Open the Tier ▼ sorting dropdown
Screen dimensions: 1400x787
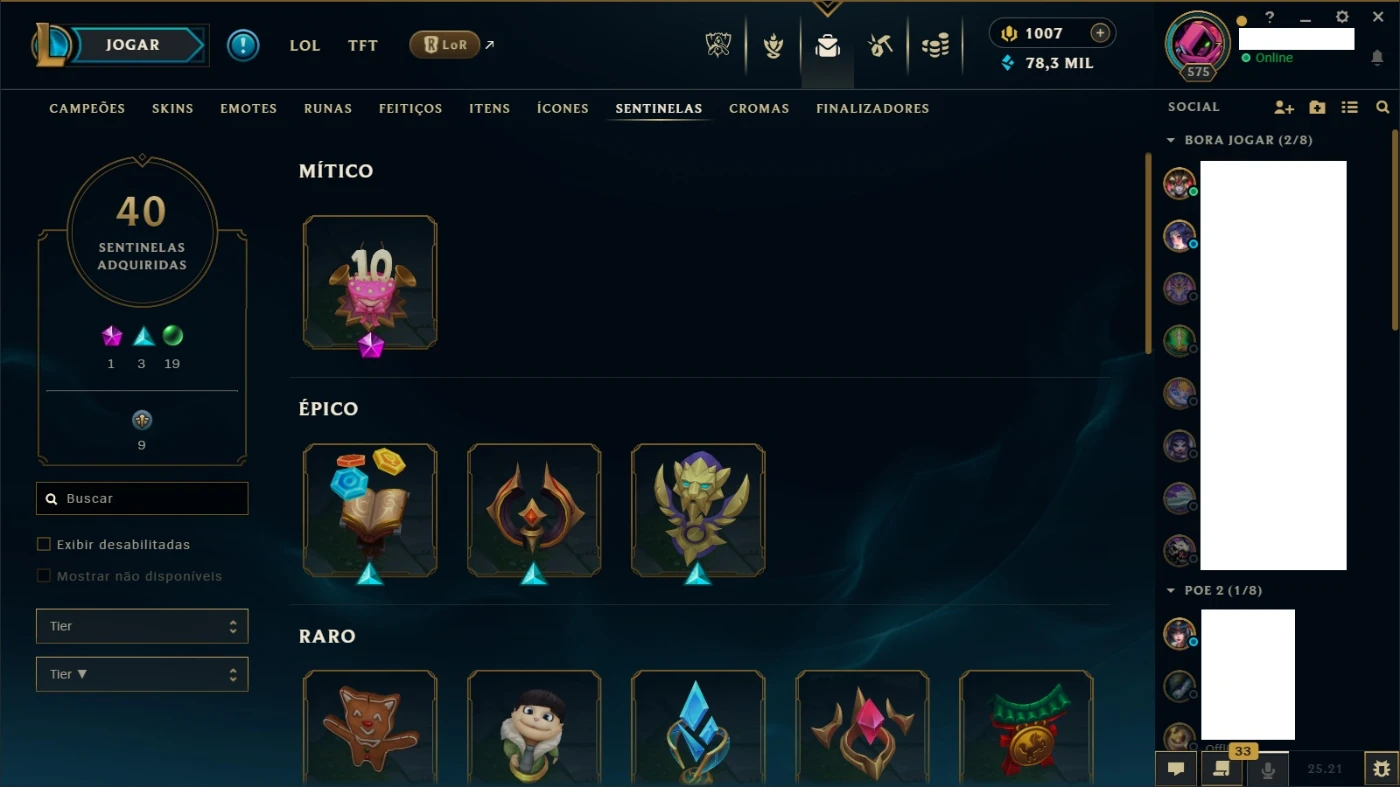(x=142, y=674)
